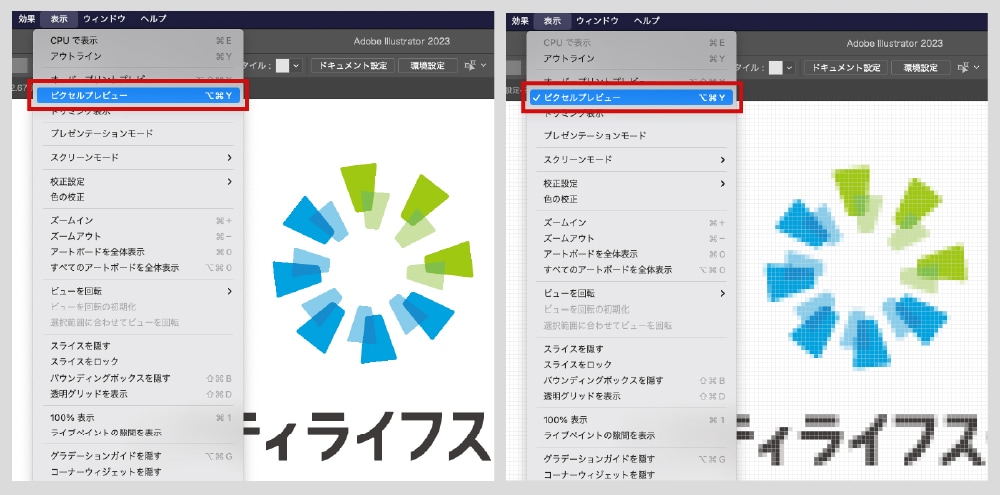The height and width of the screenshot is (495, 1000).
Task: Open スタイル swatch dropdown arrow, right screenshot
Action: [790, 68]
